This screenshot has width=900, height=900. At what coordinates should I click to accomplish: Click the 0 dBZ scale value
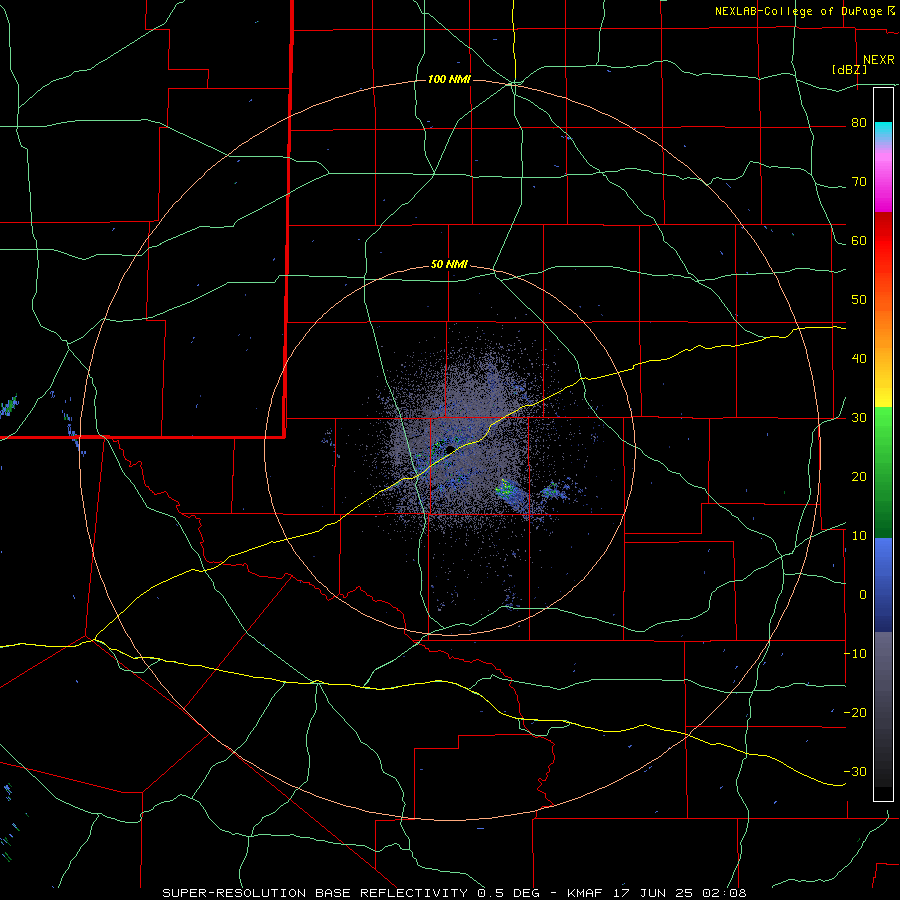[863, 595]
